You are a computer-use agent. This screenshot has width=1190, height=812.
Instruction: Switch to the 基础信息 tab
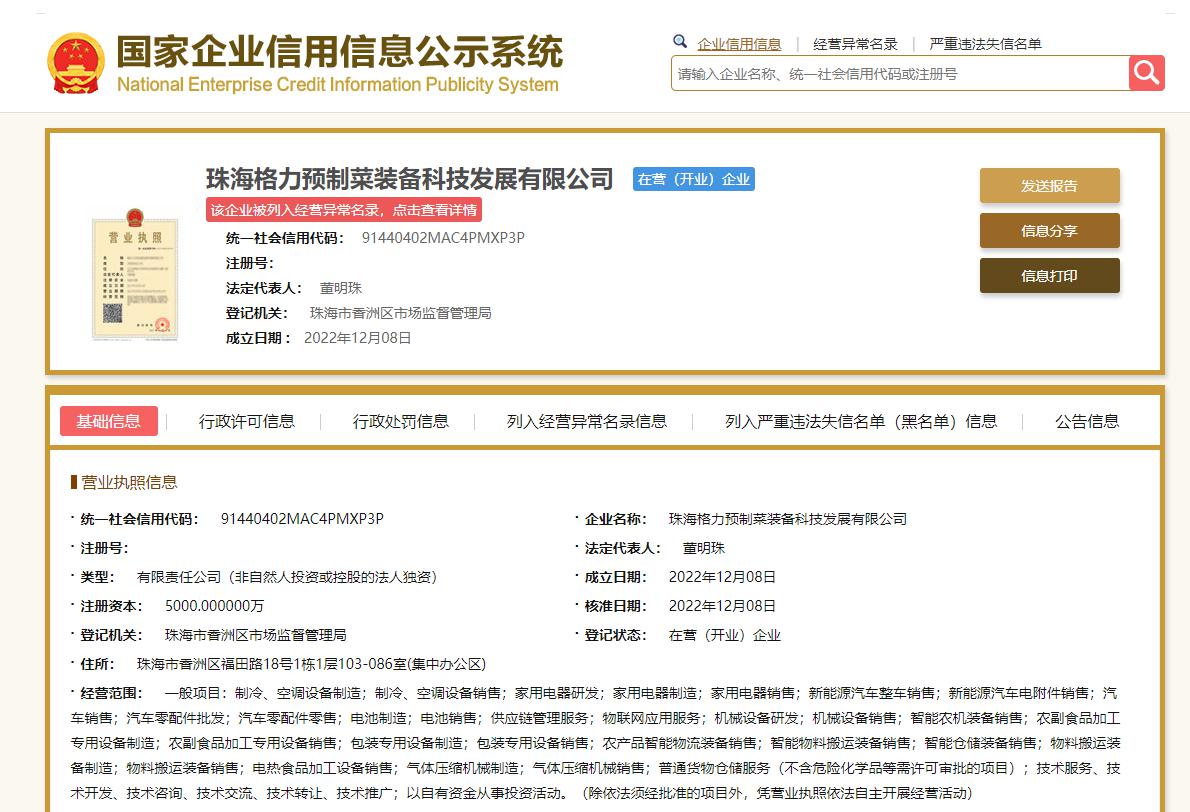(x=109, y=421)
